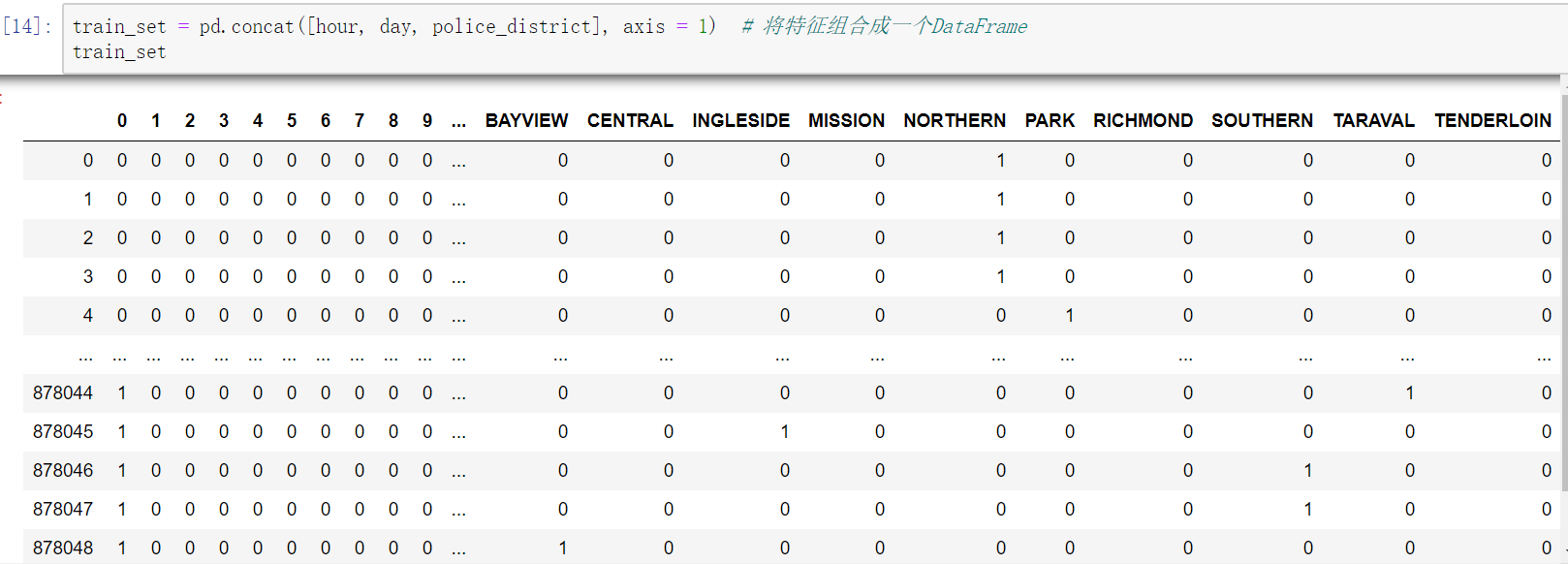1568x564 pixels.
Task: Click the row index 878044
Action: coord(63,392)
